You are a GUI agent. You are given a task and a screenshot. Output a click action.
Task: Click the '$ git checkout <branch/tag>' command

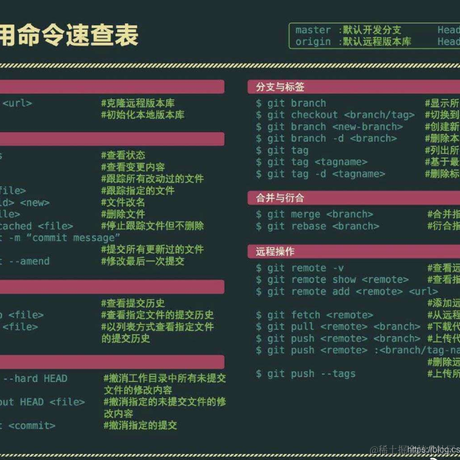[x=335, y=115]
